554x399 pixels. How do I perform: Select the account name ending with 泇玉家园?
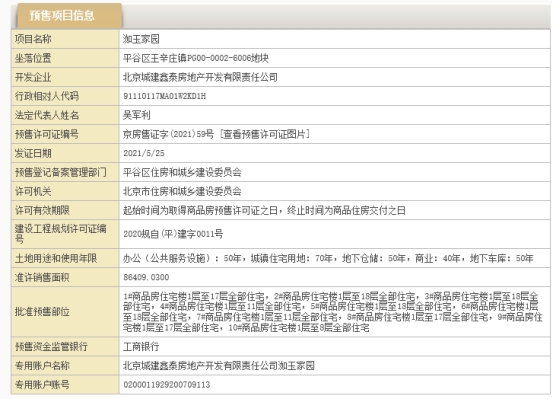(218, 366)
